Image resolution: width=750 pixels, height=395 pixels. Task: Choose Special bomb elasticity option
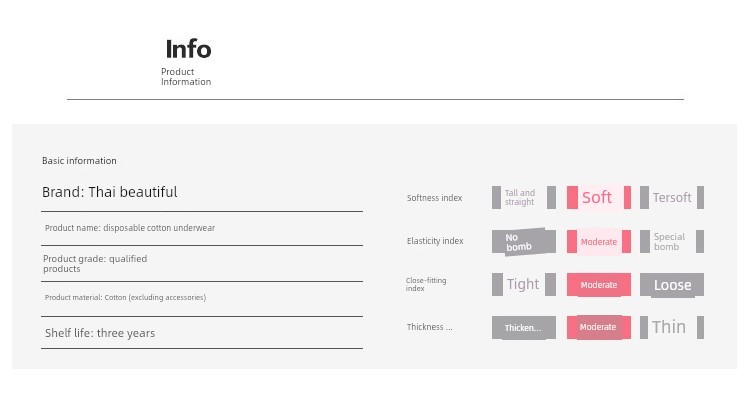672,241
